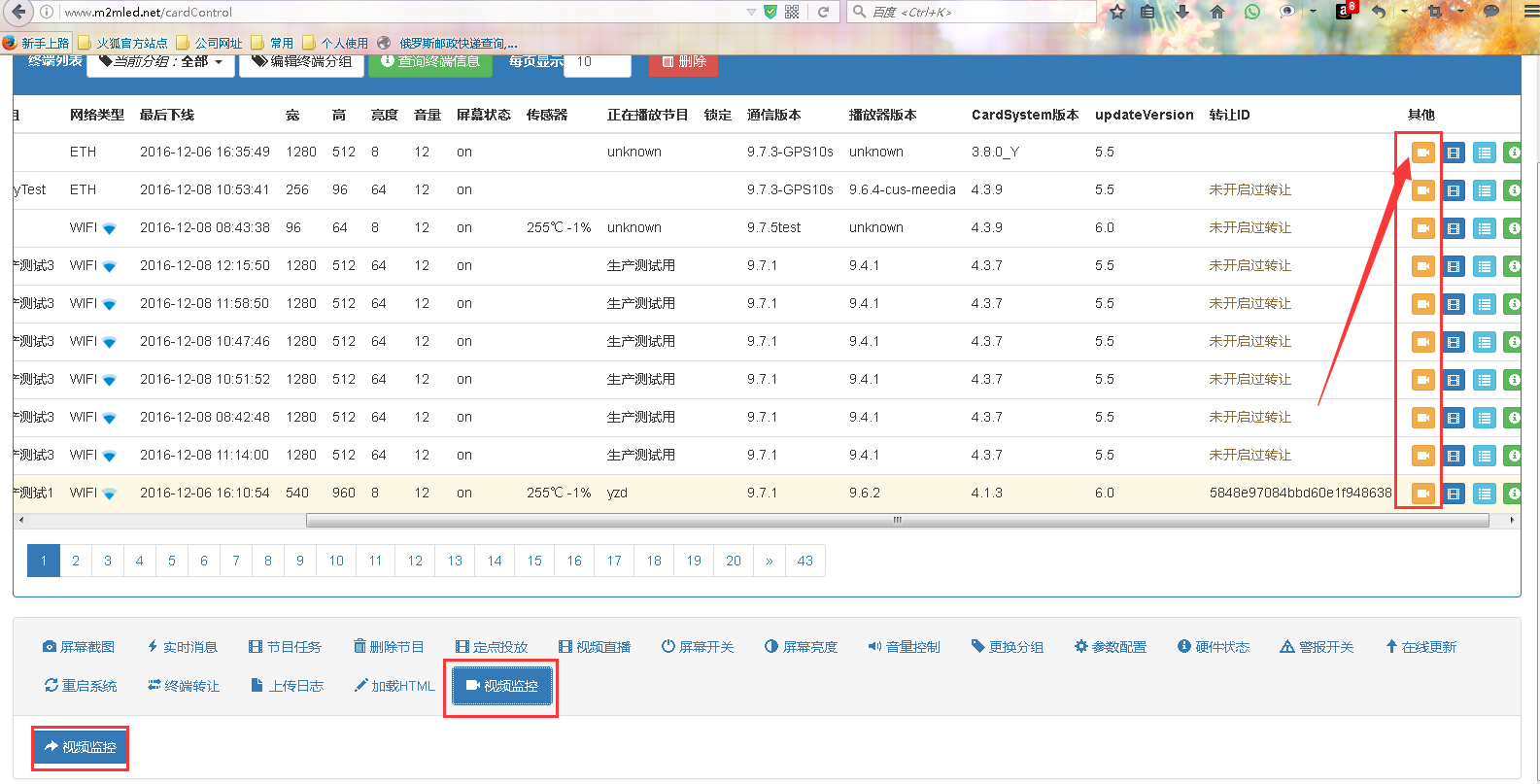Click blue film icon in 2016-12-08 10:47:46 row
This screenshot has height=784, width=1540.
(1454, 342)
